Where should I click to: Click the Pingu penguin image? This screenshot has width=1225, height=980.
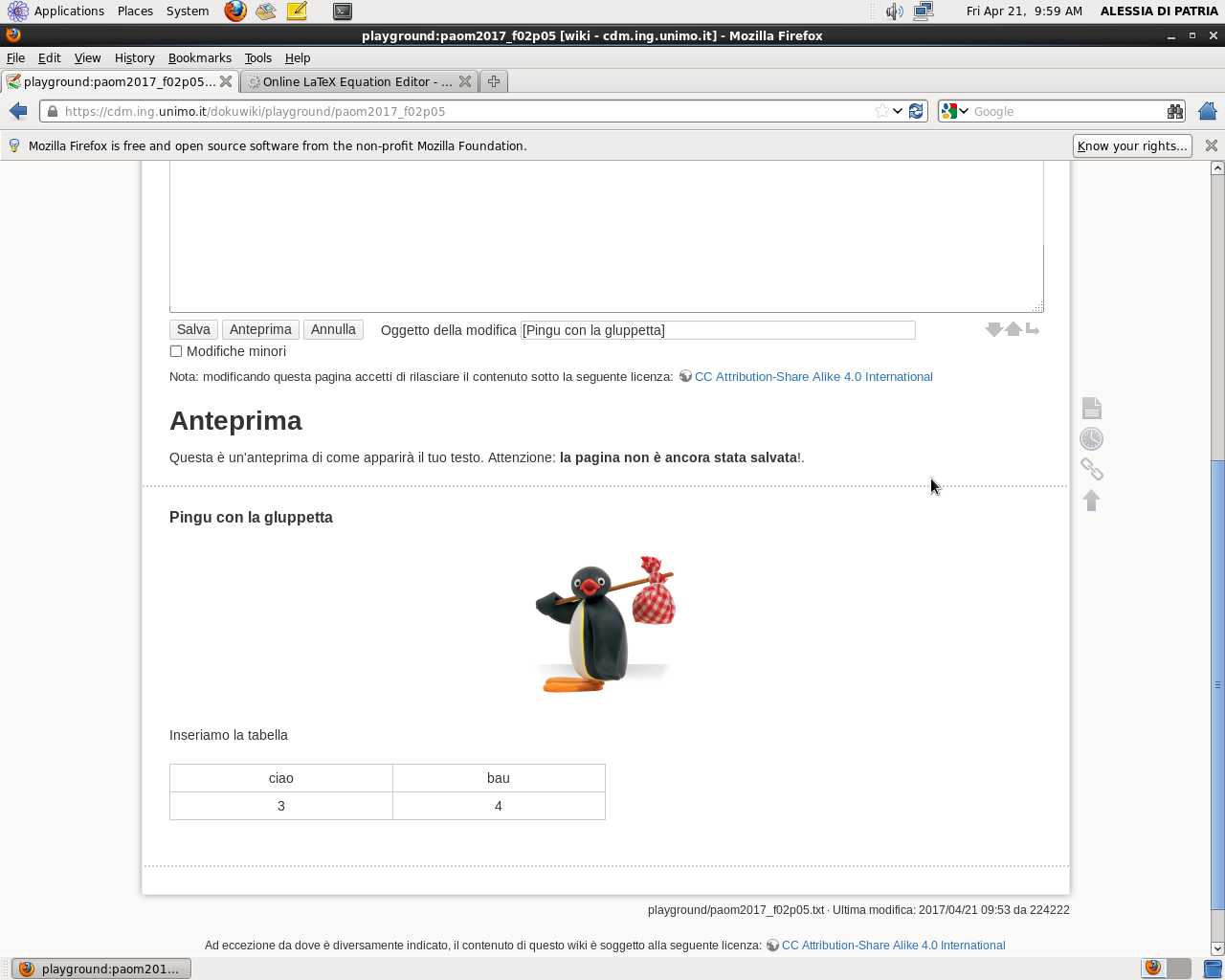606,624
